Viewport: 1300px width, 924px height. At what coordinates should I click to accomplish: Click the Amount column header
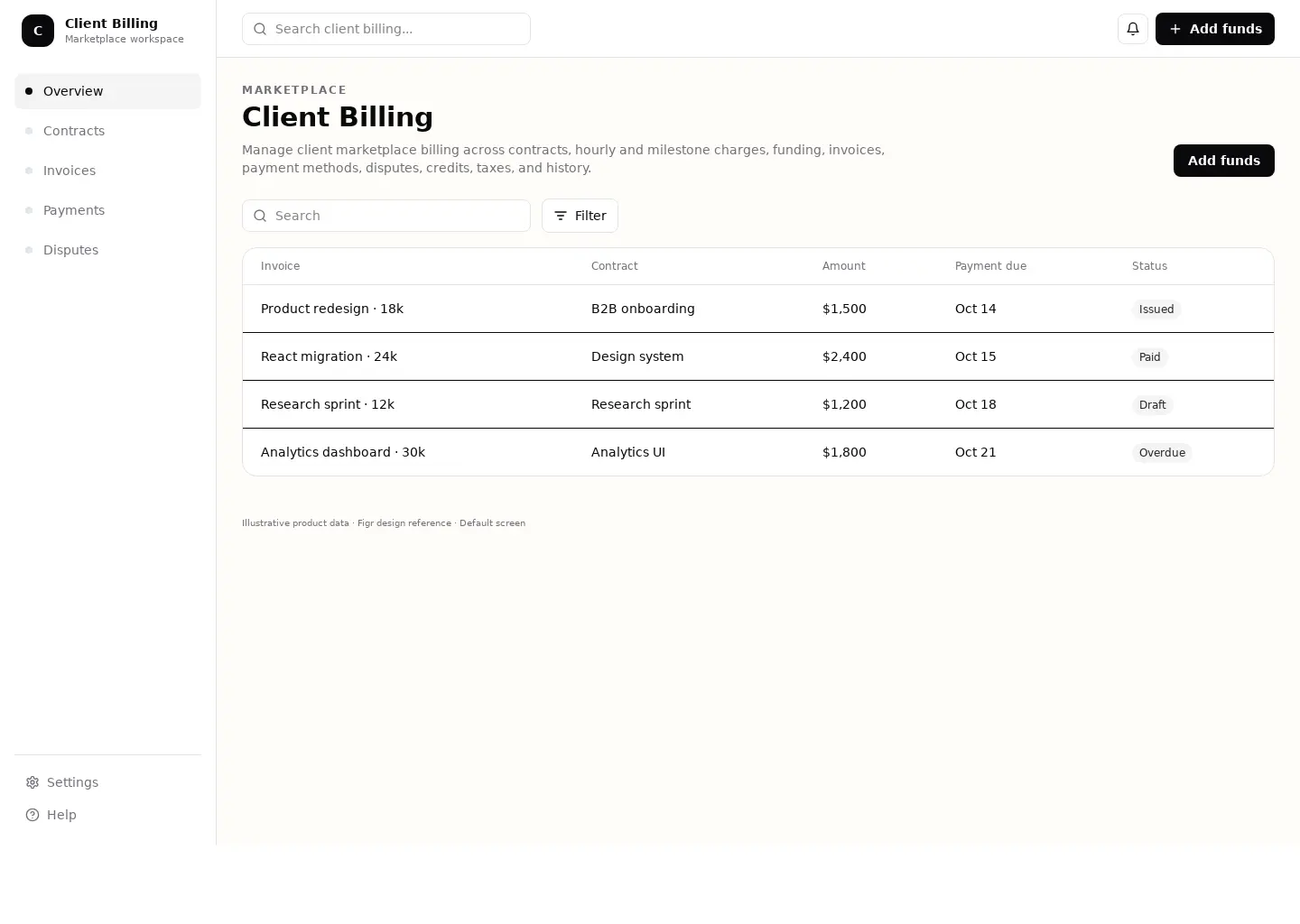click(844, 266)
